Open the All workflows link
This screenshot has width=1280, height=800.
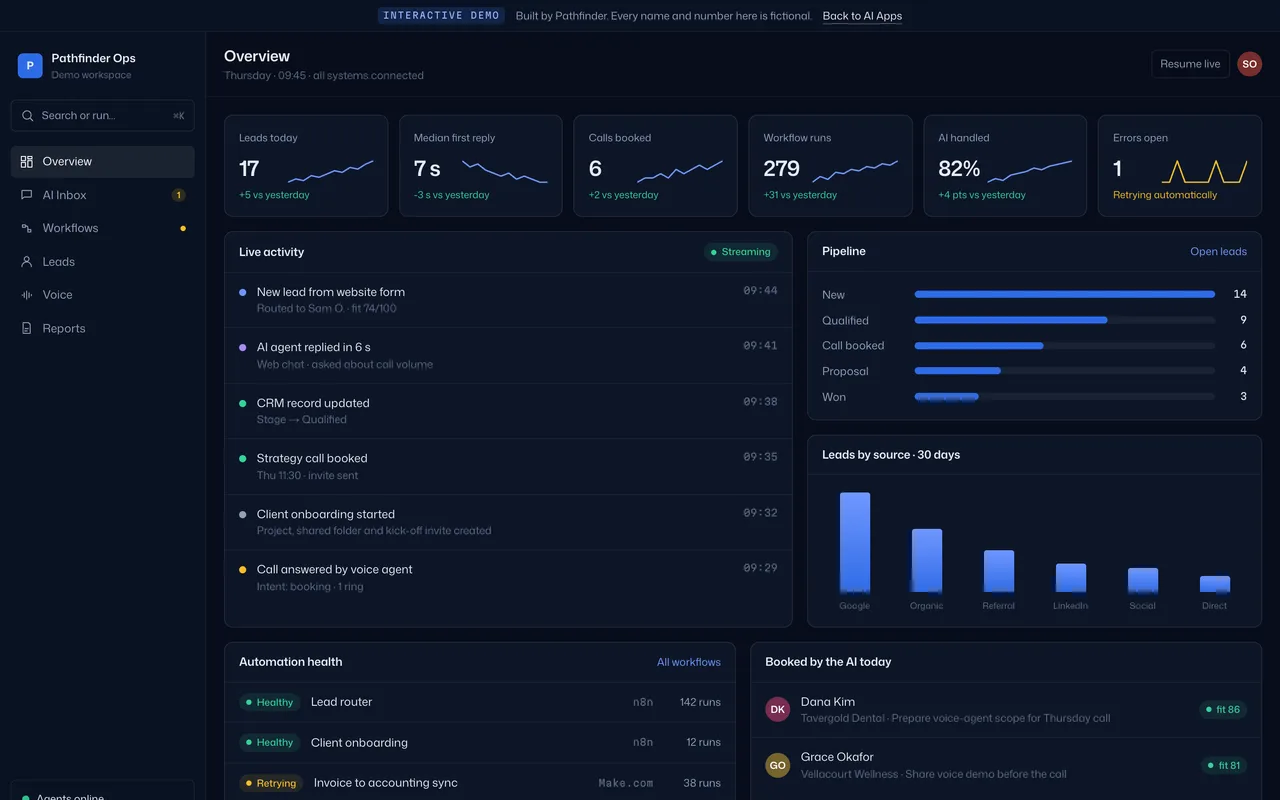(689, 662)
